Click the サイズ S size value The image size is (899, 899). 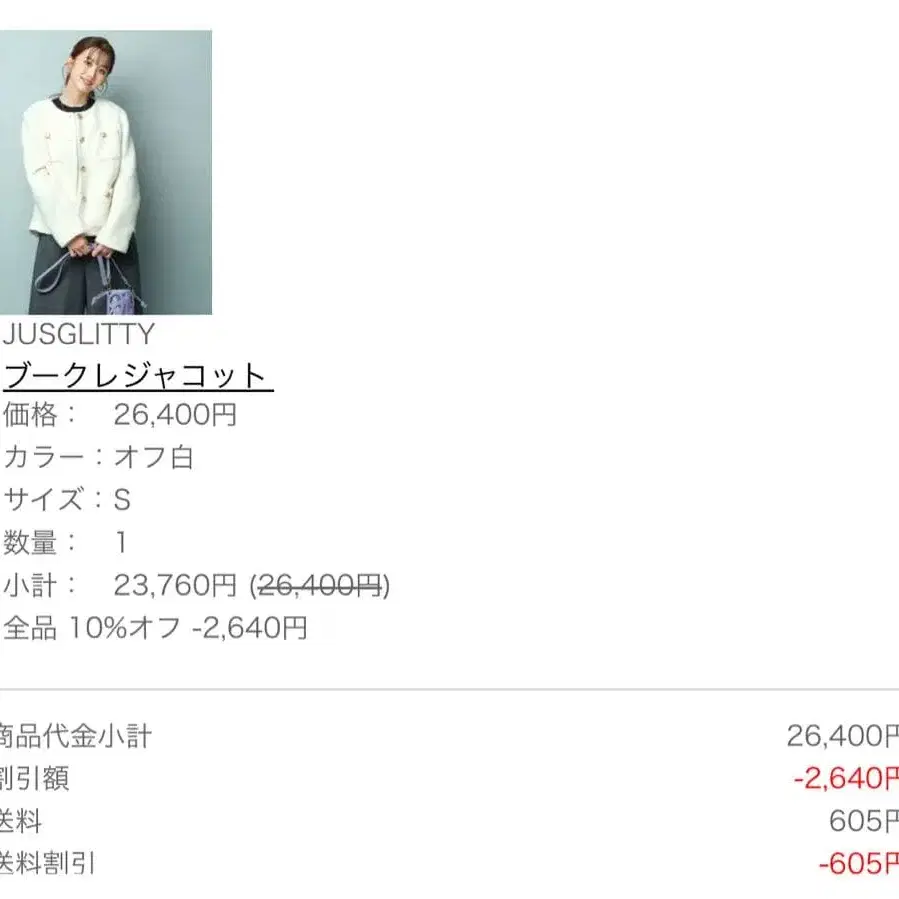122,500
